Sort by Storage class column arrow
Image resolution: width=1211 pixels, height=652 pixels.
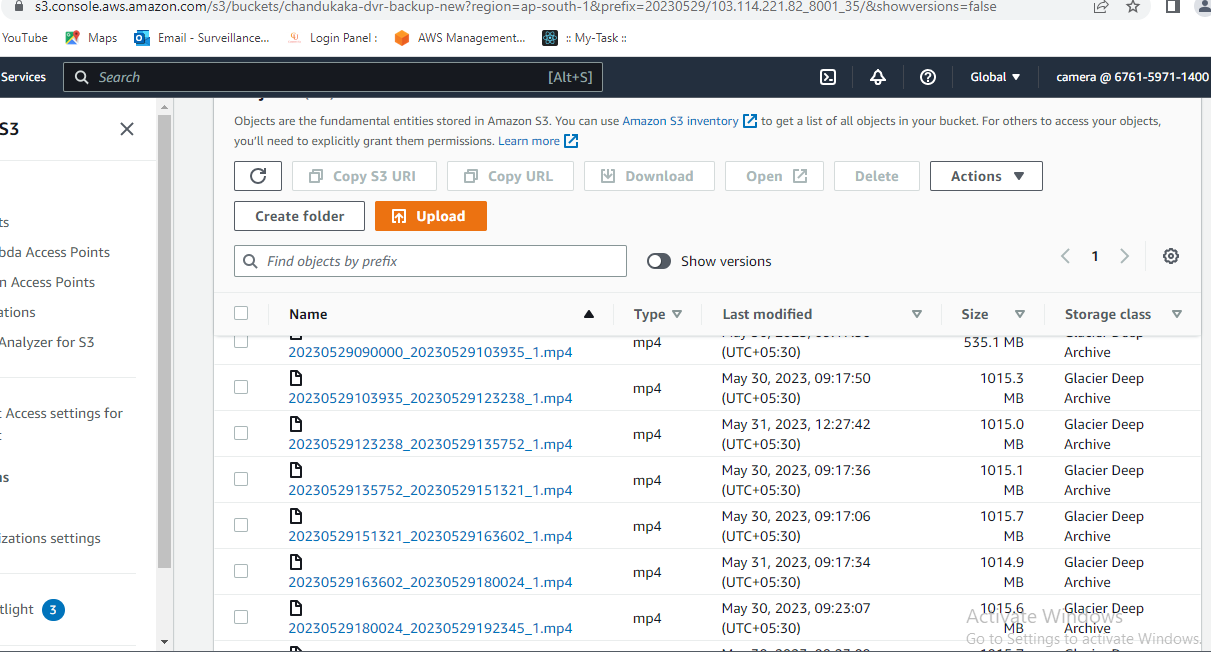coord(1177,314)
